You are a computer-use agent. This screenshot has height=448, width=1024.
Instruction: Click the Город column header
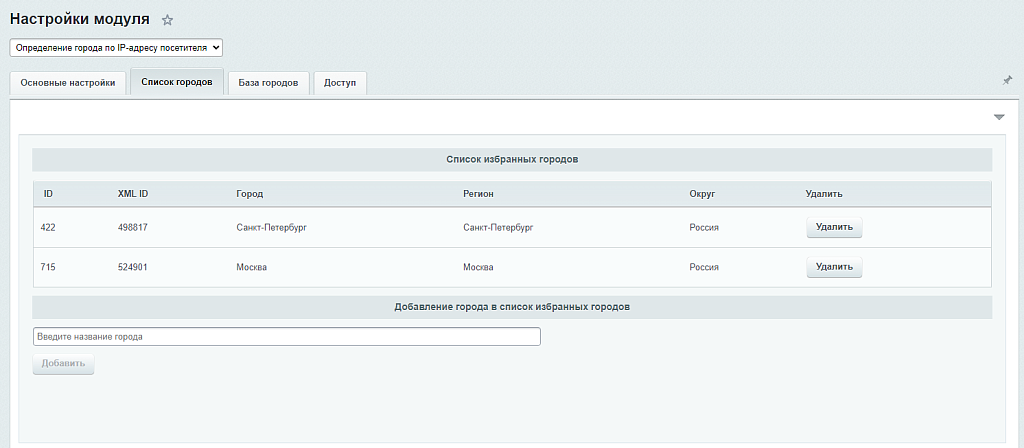(x=249, y=193)
